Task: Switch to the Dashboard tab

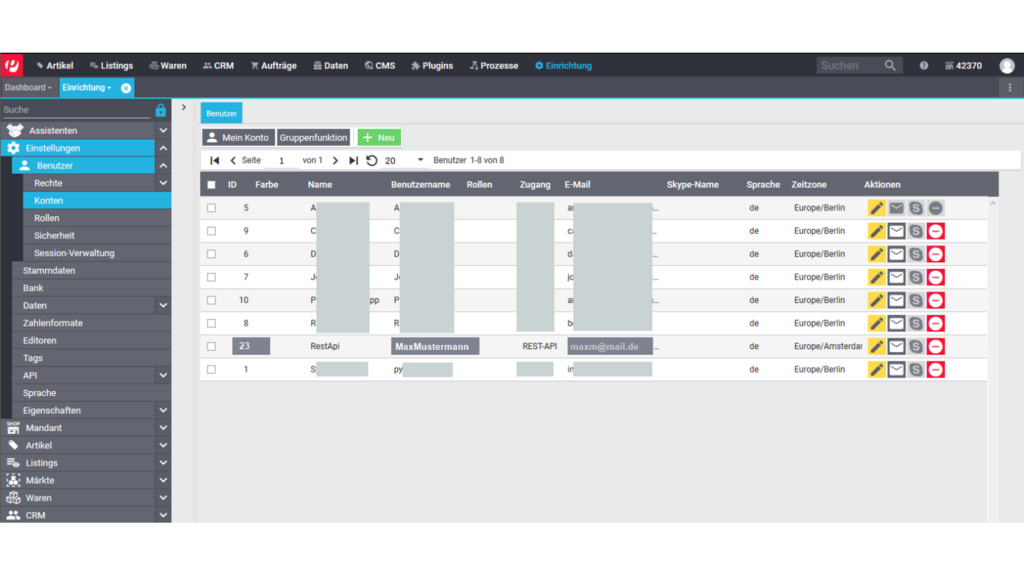Action: pyautogui.click(x=27, y=88)
